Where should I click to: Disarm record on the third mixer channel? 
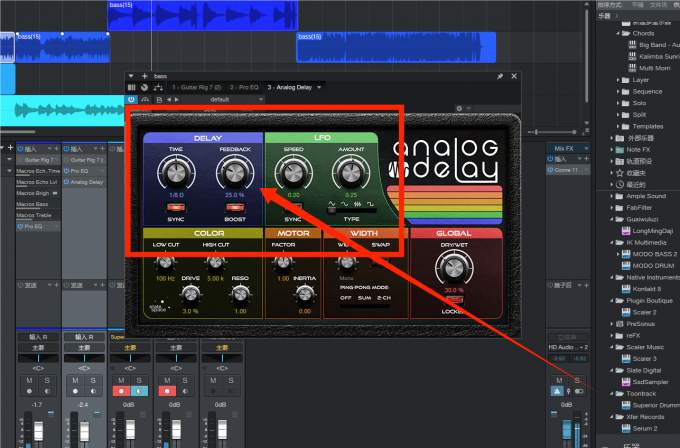121,391
